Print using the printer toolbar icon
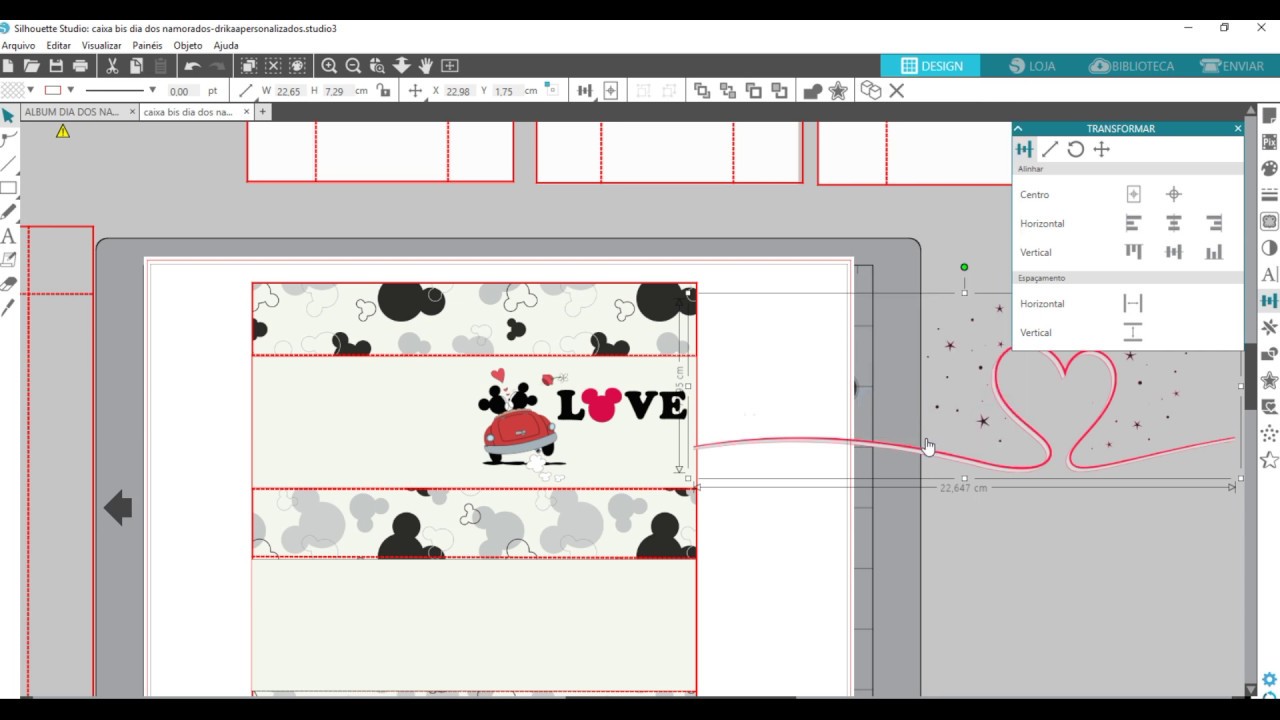The width and height of the screenshot is (1280, 720). point(80,66)
